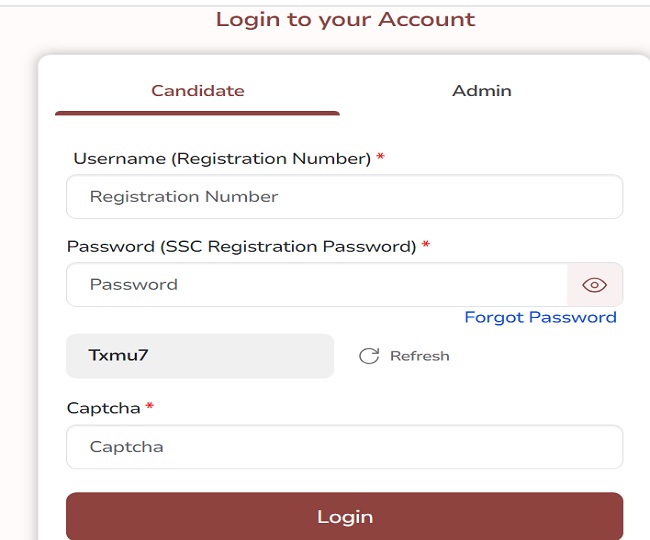The height and width of the screenshot is (540, 650).
Task: Click the red asterisk beside the Username label
Action: [x=381, y=159]
